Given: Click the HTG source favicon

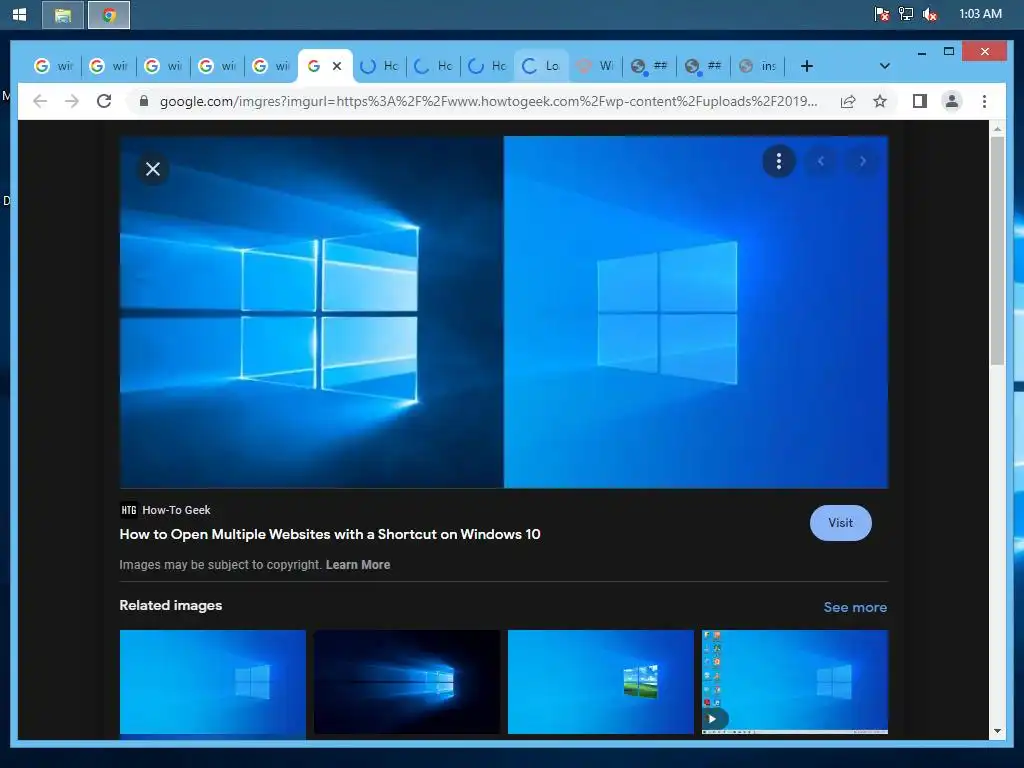Looking at the screenshot, I should (x=129, y=510).
